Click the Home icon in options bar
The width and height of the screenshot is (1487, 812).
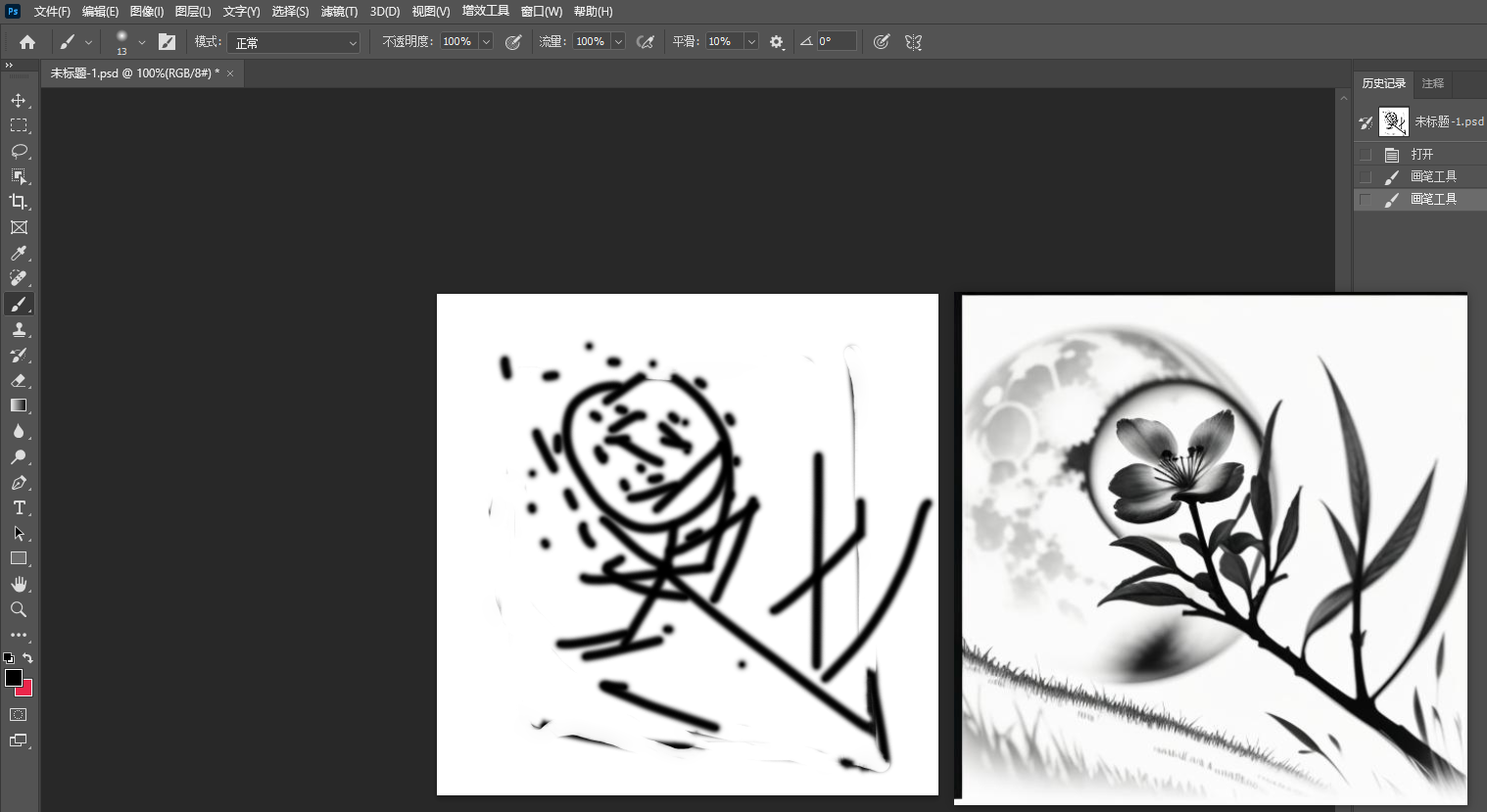[27, 42]
